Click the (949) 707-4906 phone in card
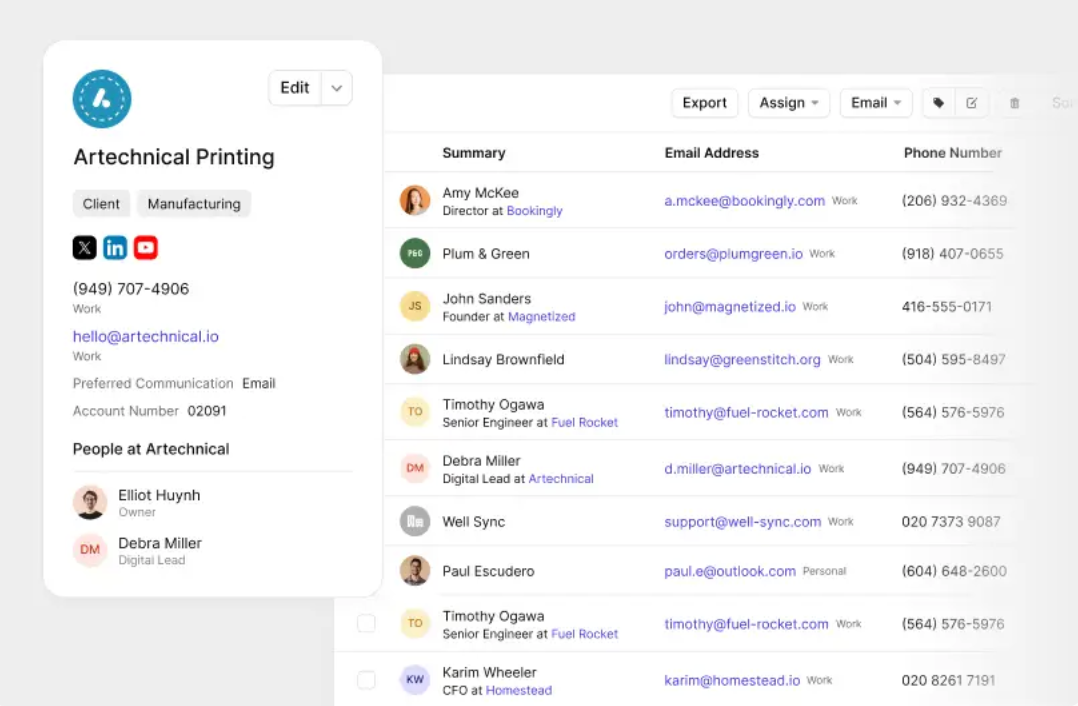1078x706 pixels. pyautogui.click(x=131, y=289)
